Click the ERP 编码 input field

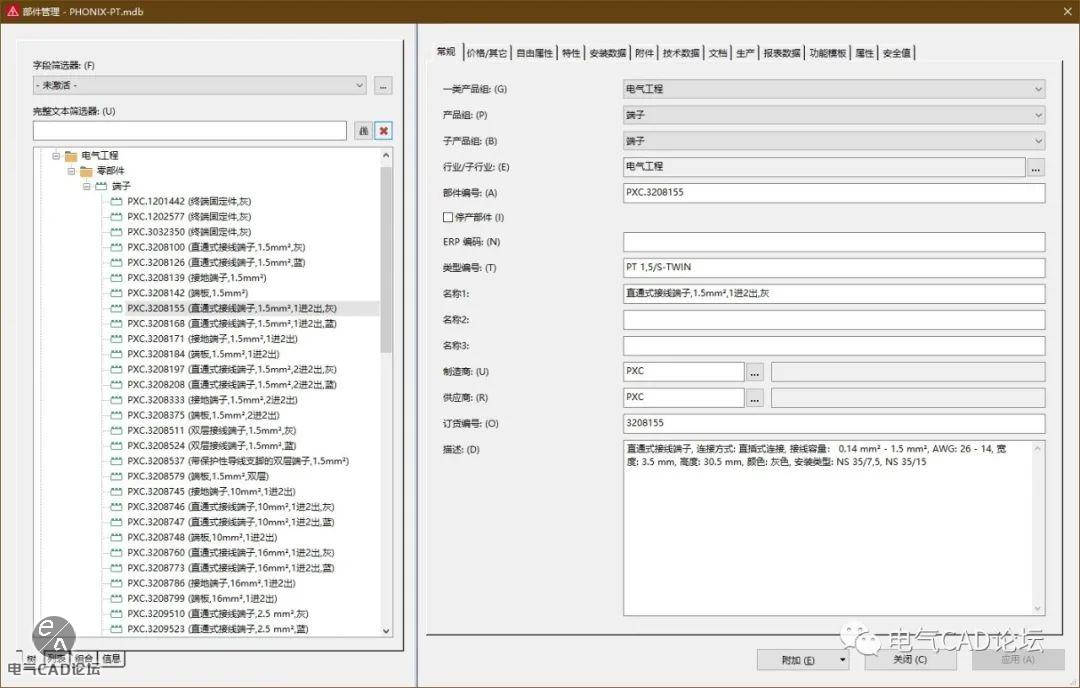834,242
